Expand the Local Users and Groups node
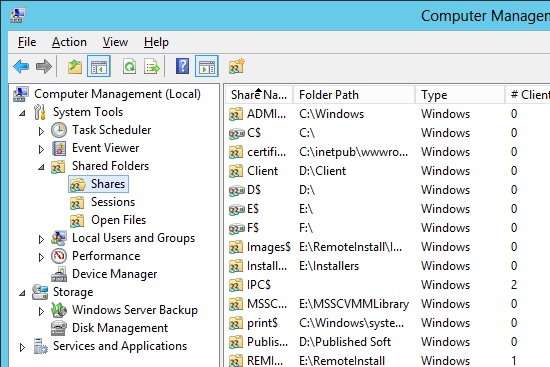This screenshot has width=550, height=367. click(41, 239)
